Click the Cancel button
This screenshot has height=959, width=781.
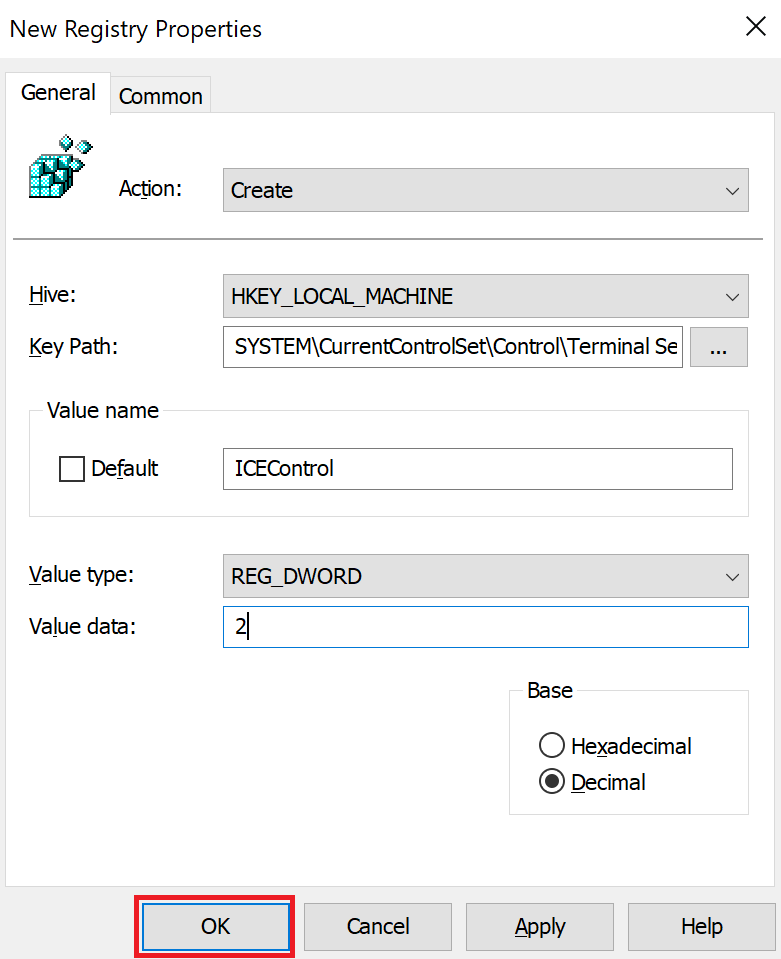pos(378,927)
